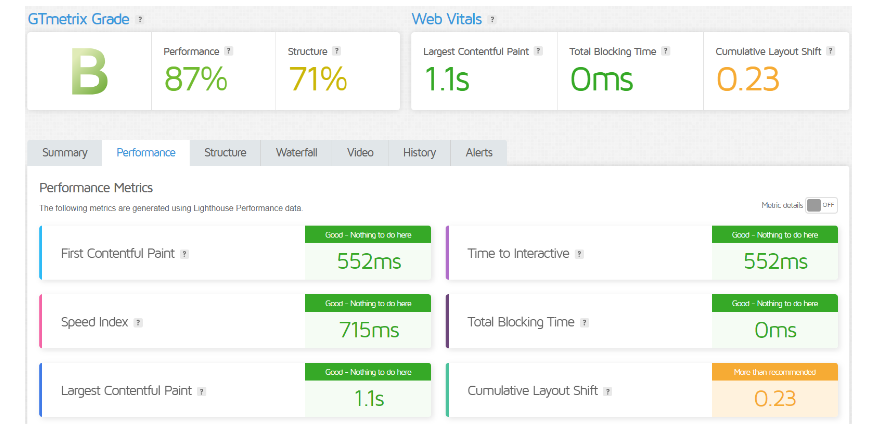Click help icon in Largest Contentful Paint metric row
877x432 pixels.
pos(201,392)
